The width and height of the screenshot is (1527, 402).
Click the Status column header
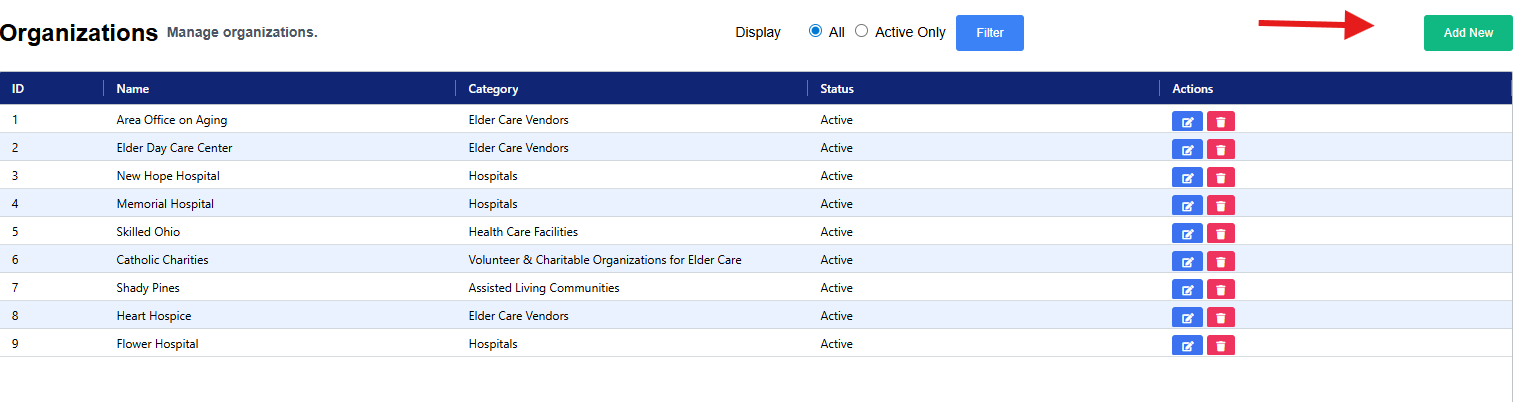coord(837,89)
